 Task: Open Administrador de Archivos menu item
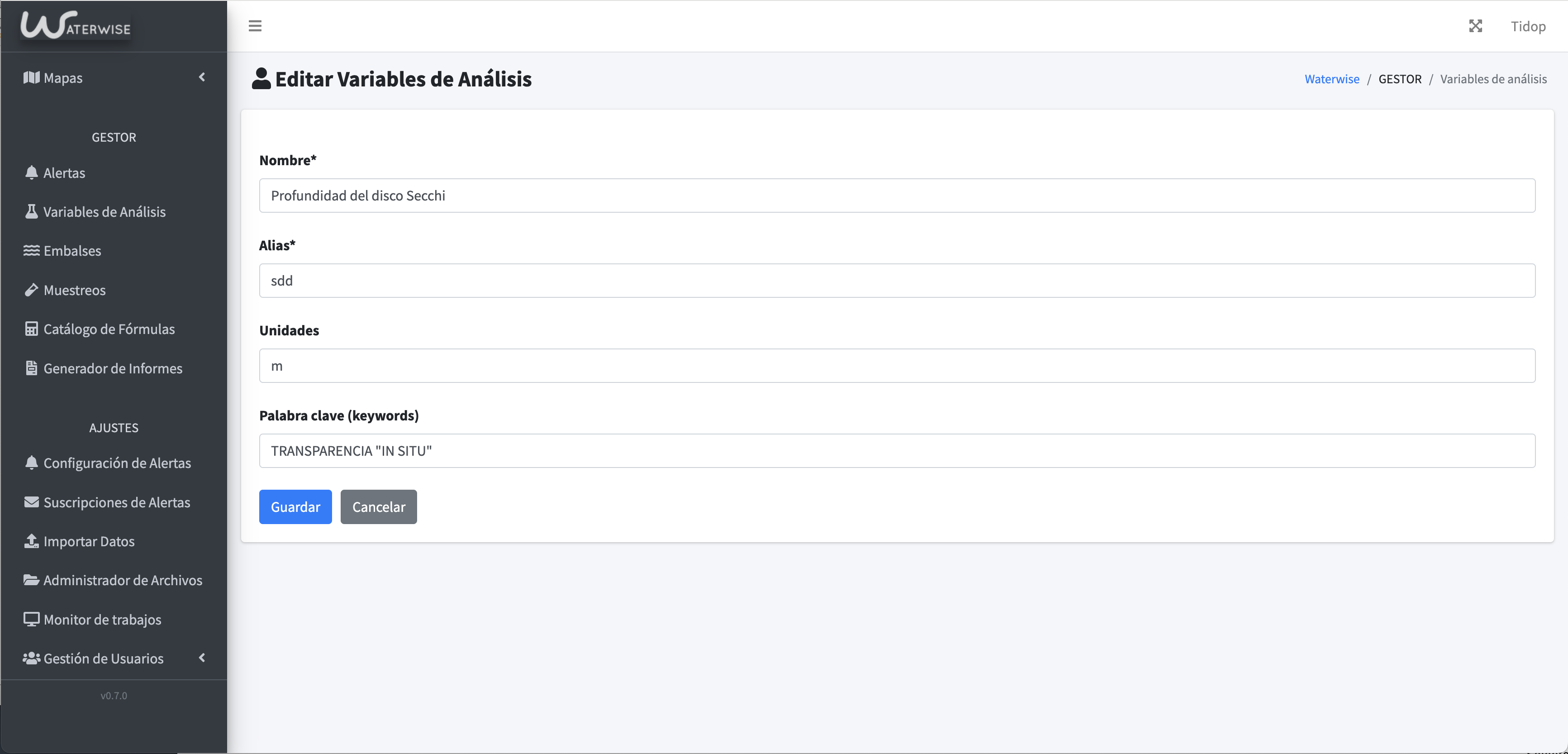(114, 580)
